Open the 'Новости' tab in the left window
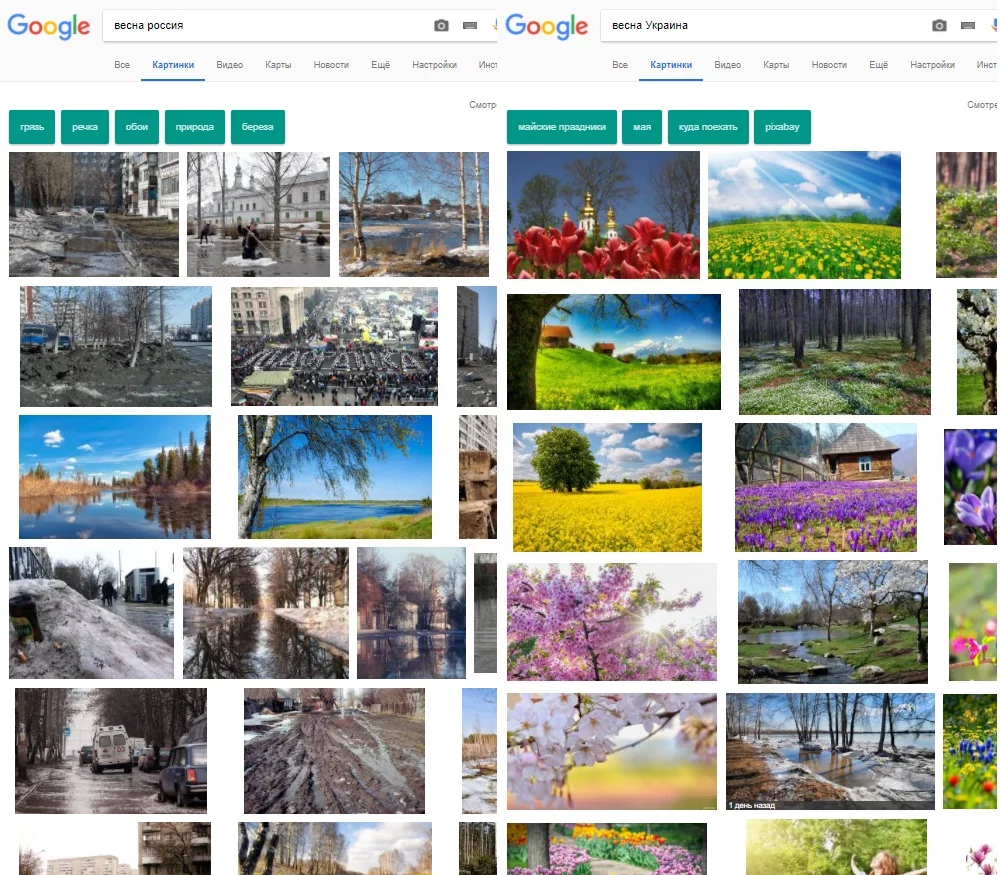This screenshot has height=875, width=1000. [x=331, y=64]
